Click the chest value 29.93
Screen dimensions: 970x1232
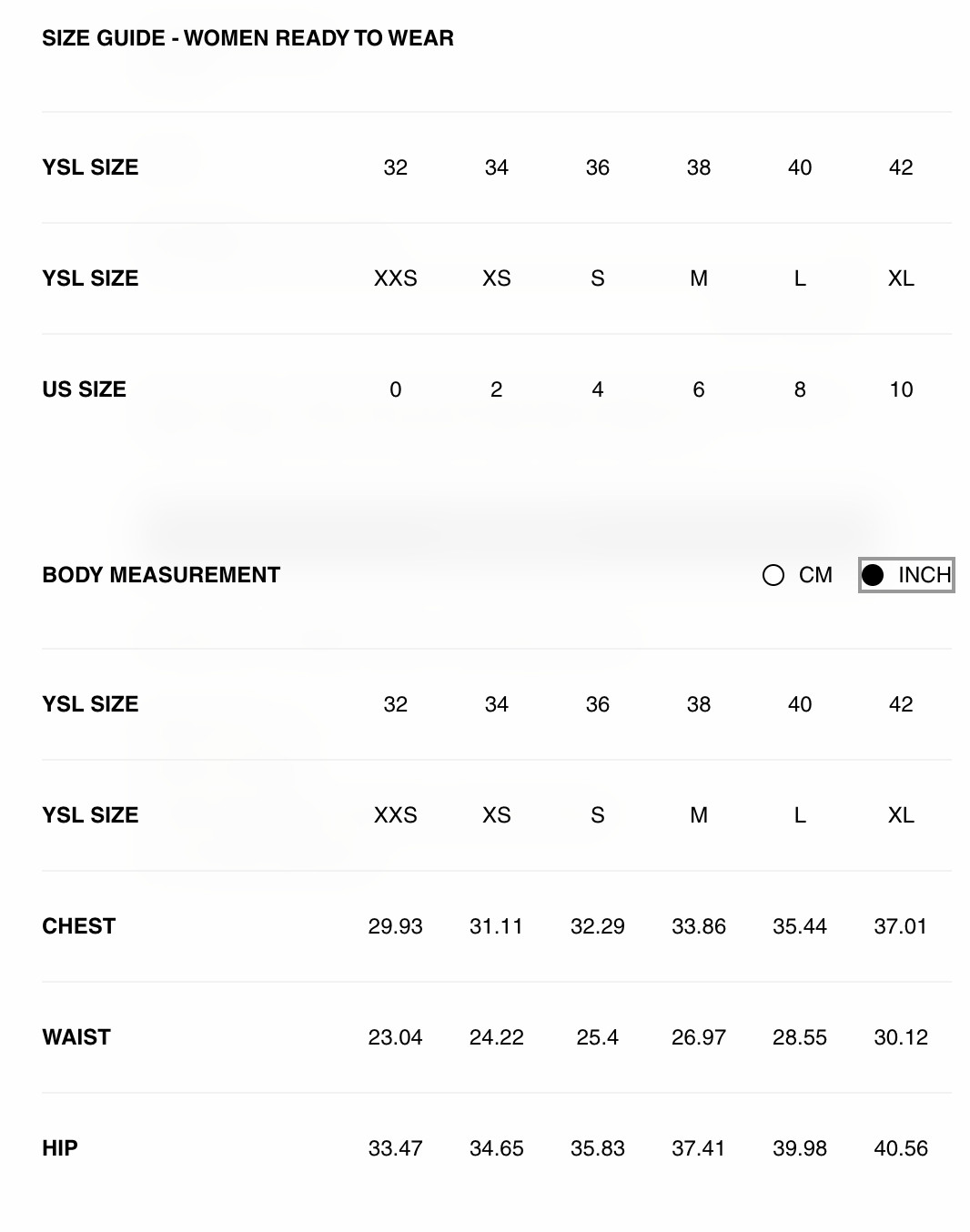(x=396, y=926)
